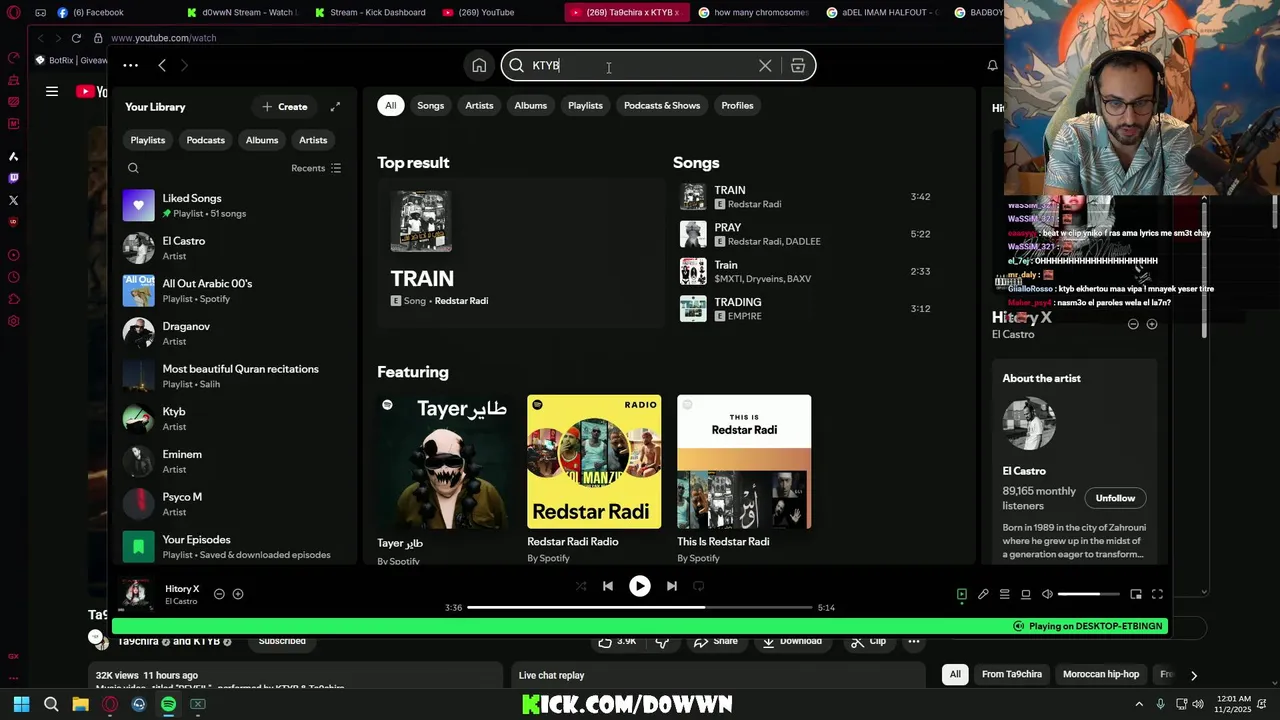Open Your Episodes in library

pos(234,547)
